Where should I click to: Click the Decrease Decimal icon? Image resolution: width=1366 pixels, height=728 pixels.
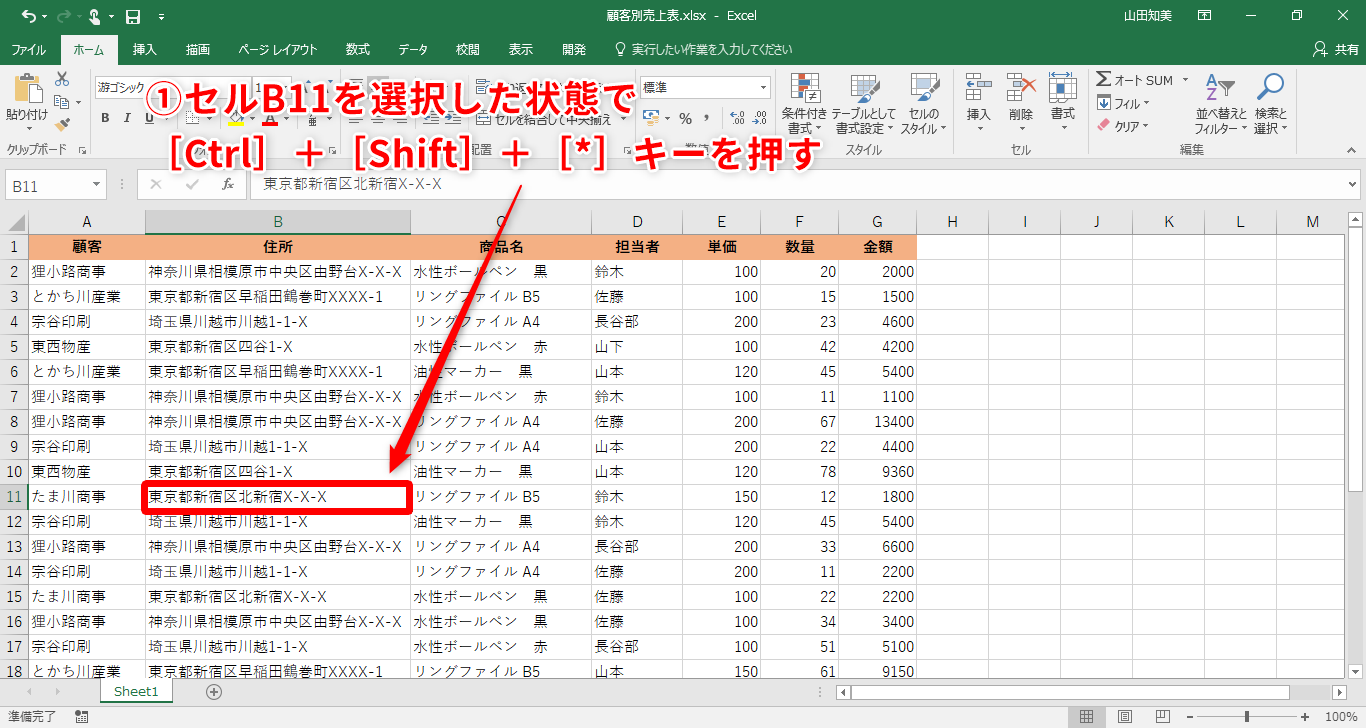click(761, 118)
